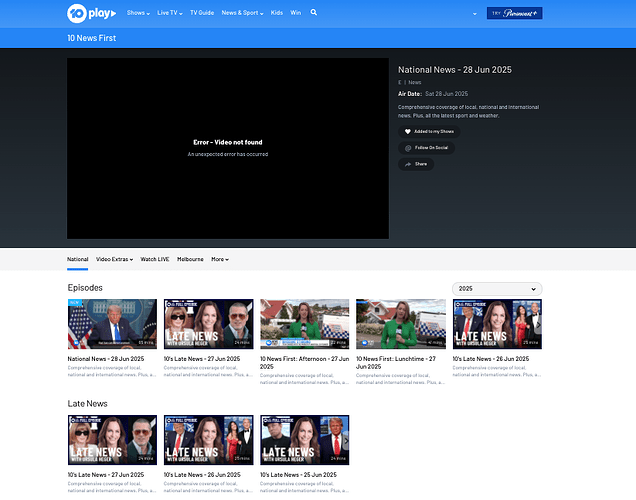
Task: Expand the Shows menu
Action: coord(138,13)
